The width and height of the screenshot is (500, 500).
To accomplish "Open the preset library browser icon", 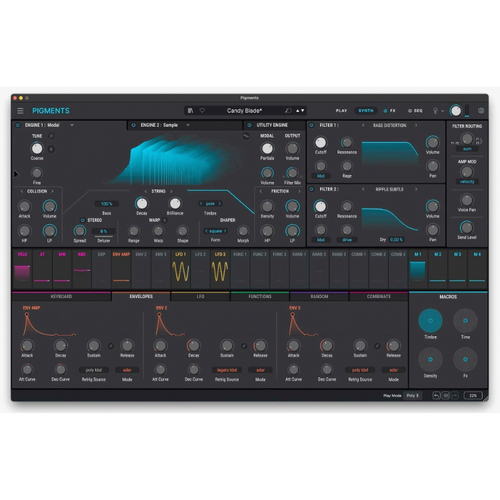I will pos(191,111).
